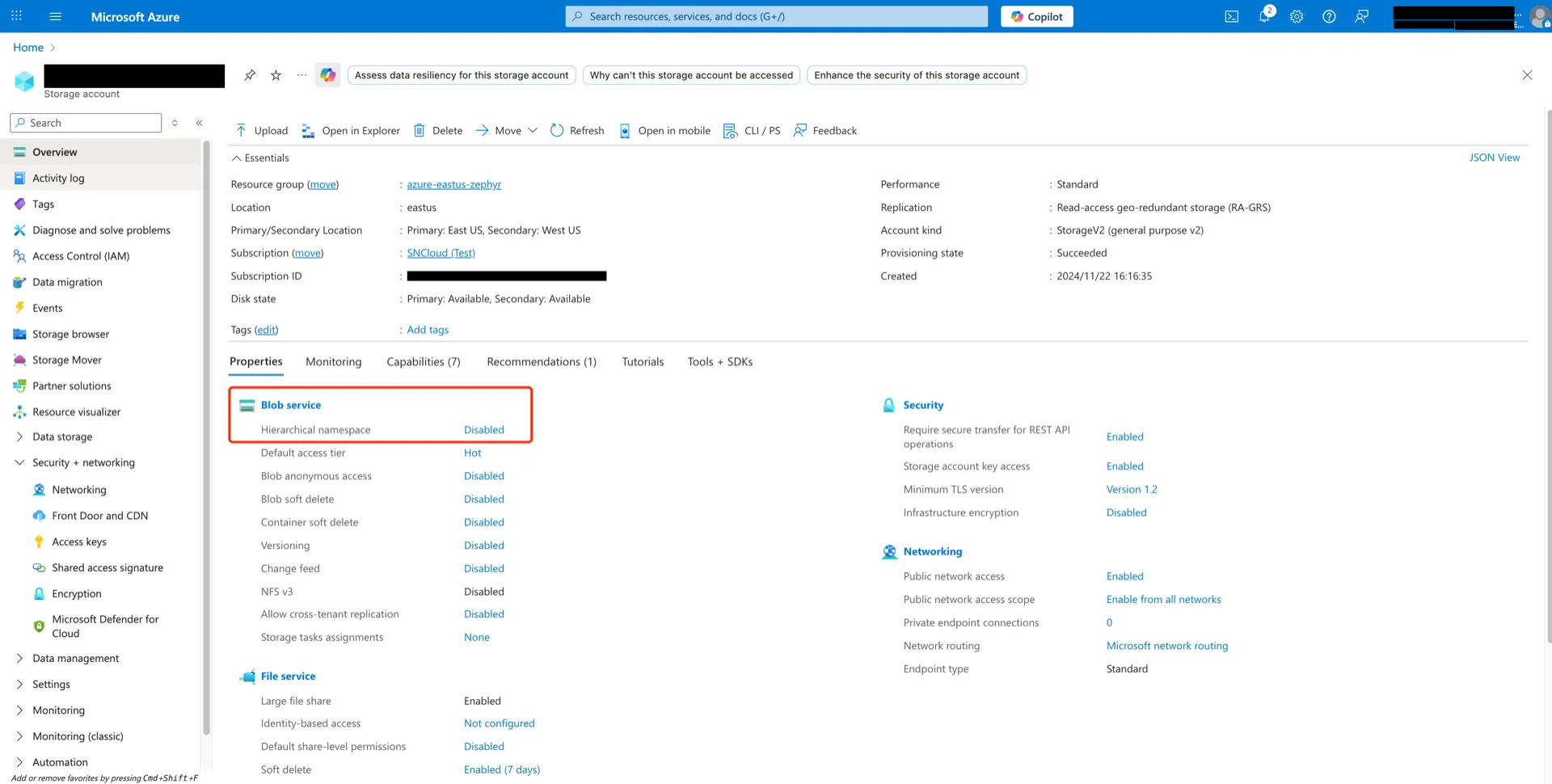
Task: Close the storage account blade
Action: pyautogui.click(x=1527, y=75)
